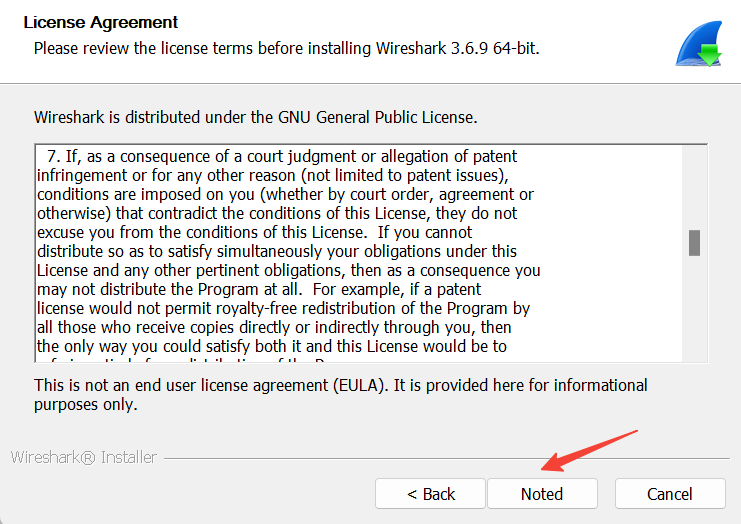Click the EULA informational note text
Viewport: 741px width, 524px height.
pos(340,394)
